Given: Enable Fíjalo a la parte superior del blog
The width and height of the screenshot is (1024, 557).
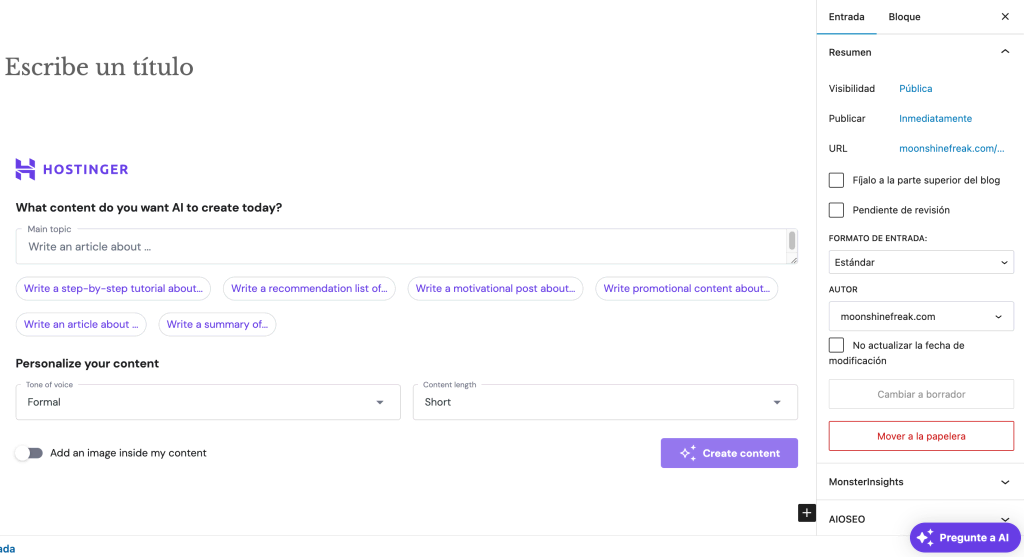Looking at the screenshot, I should (836, 180).
